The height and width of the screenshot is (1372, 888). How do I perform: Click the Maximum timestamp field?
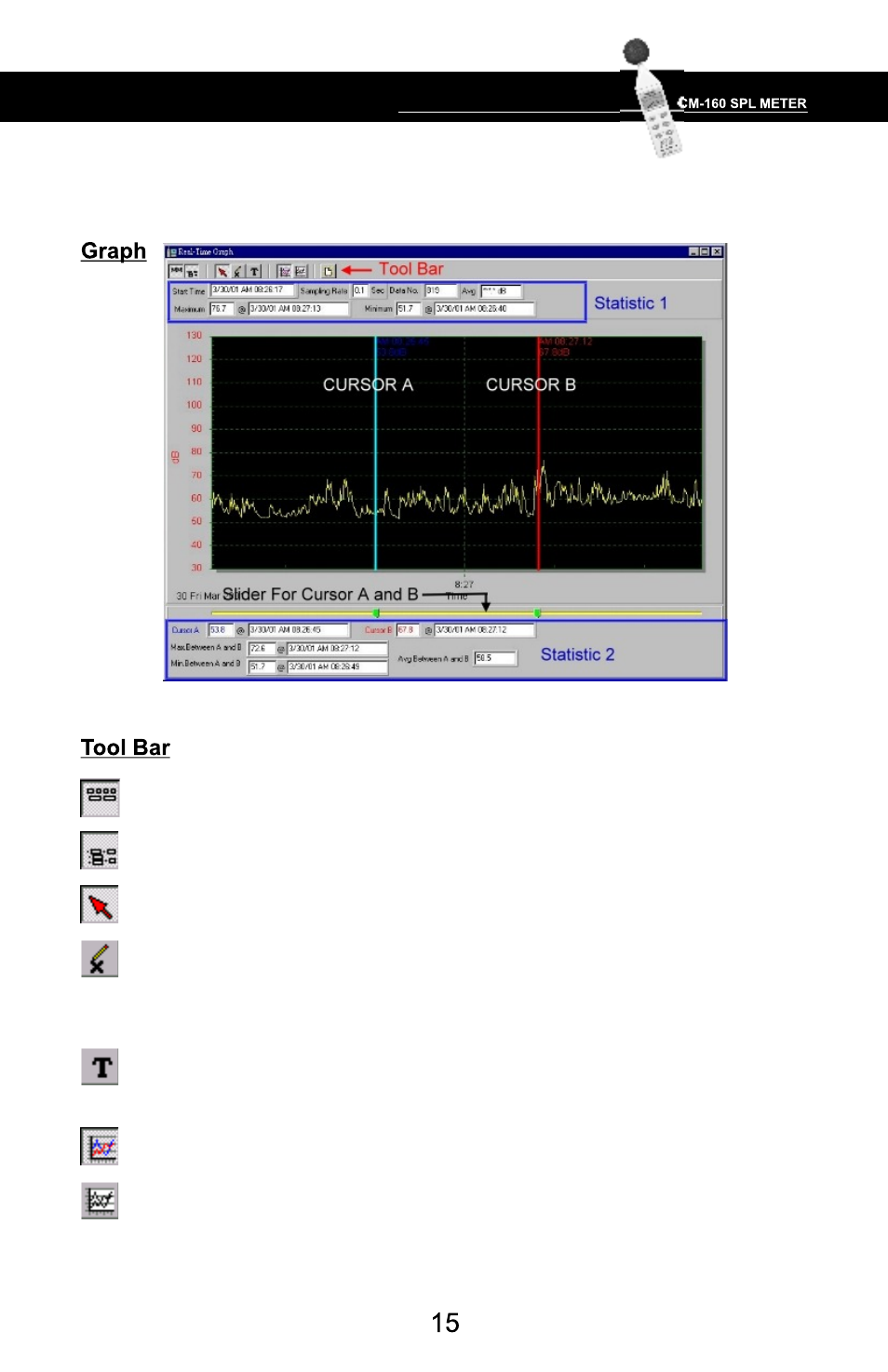pos(298,309)
